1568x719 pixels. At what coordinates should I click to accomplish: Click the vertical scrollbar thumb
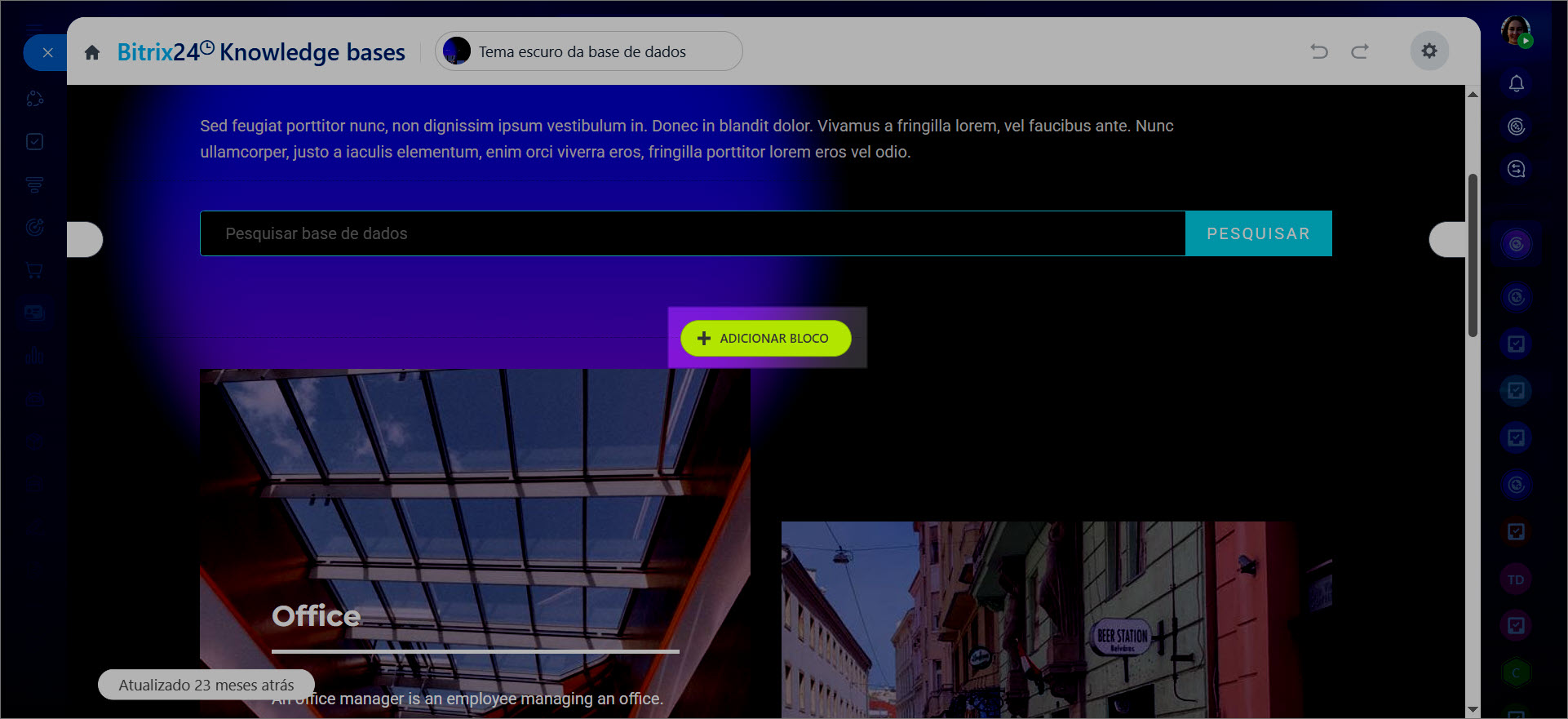point(1473,255)
